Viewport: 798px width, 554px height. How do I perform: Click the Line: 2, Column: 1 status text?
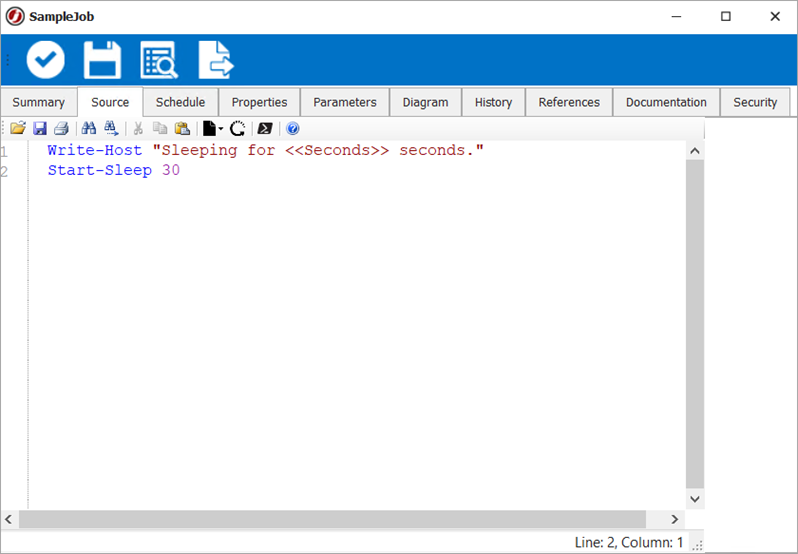(x=629, y=542)
